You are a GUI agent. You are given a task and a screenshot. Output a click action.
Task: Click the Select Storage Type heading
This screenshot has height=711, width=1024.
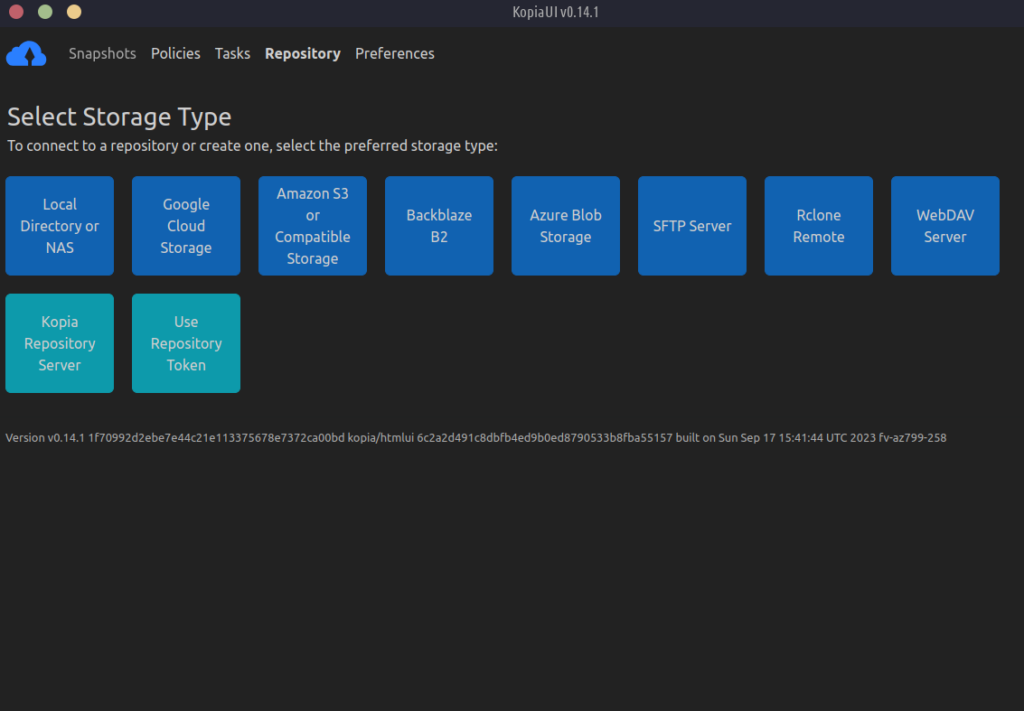[x=120, y=117]
